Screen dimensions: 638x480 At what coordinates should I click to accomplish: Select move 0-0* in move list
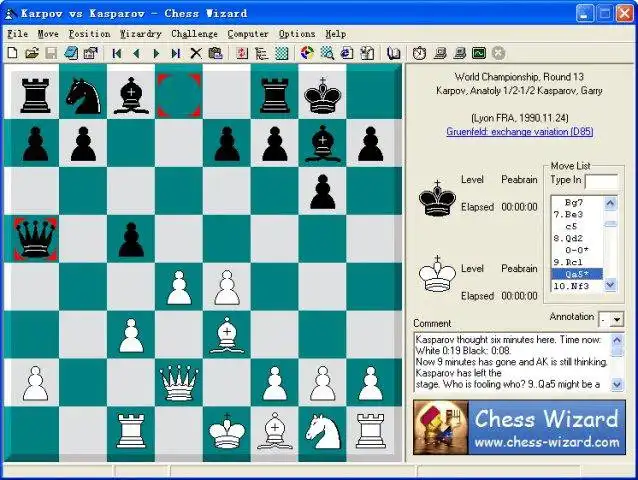577,250
